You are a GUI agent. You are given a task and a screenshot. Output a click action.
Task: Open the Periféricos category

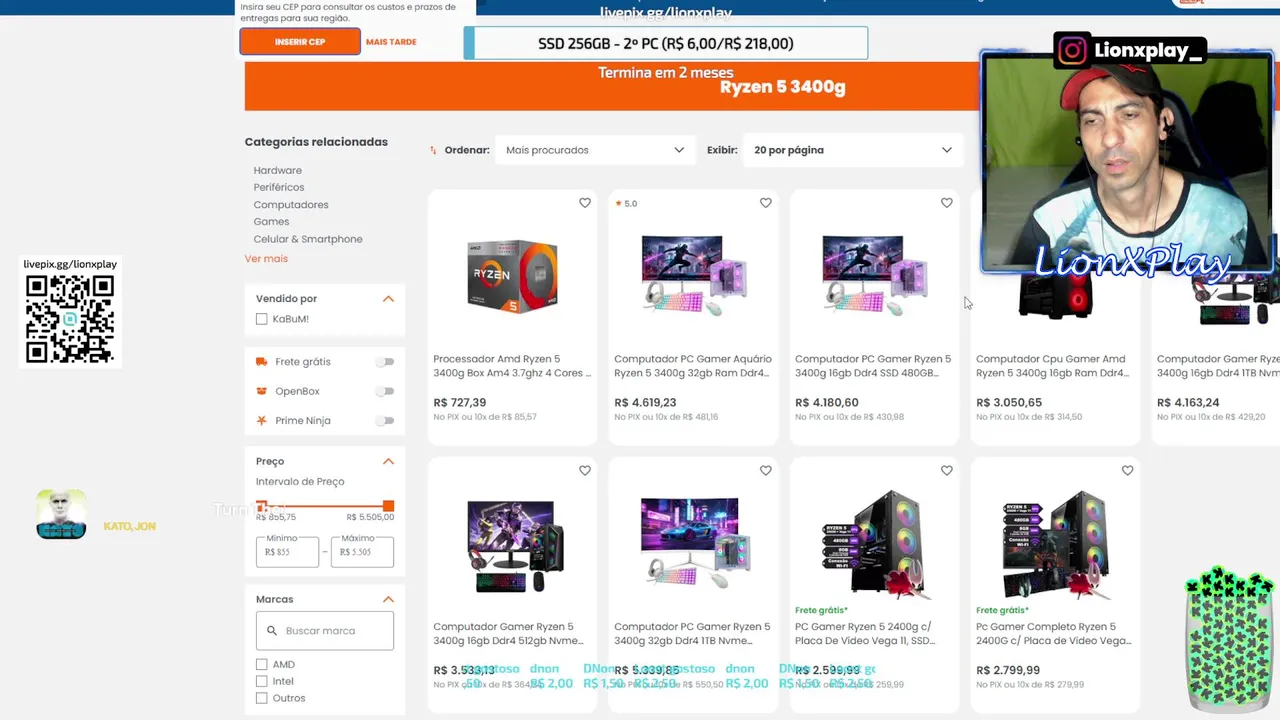click(279, 188)
